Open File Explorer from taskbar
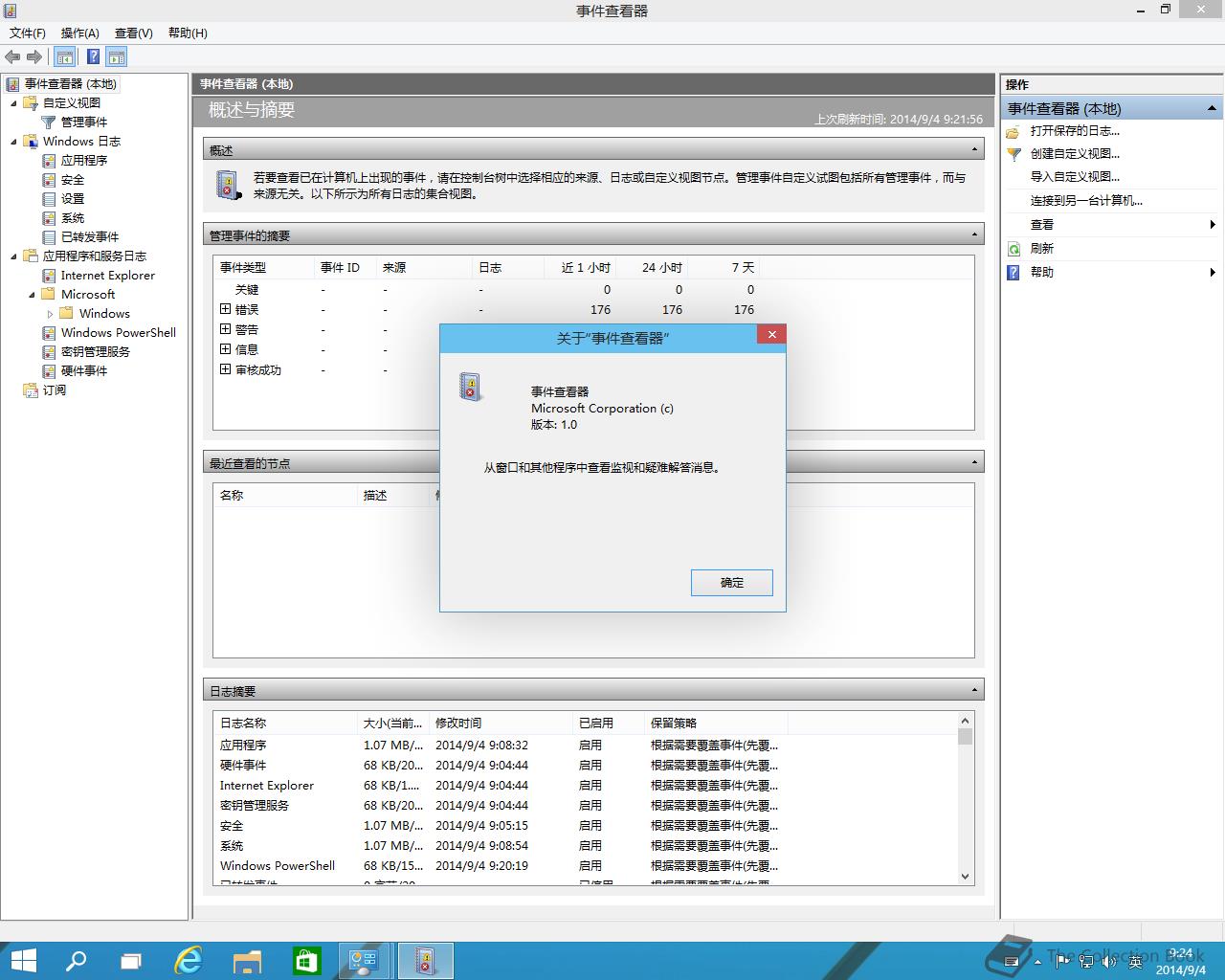Image resolution: width=1225 pixels, height=980 pixels. 247,961
